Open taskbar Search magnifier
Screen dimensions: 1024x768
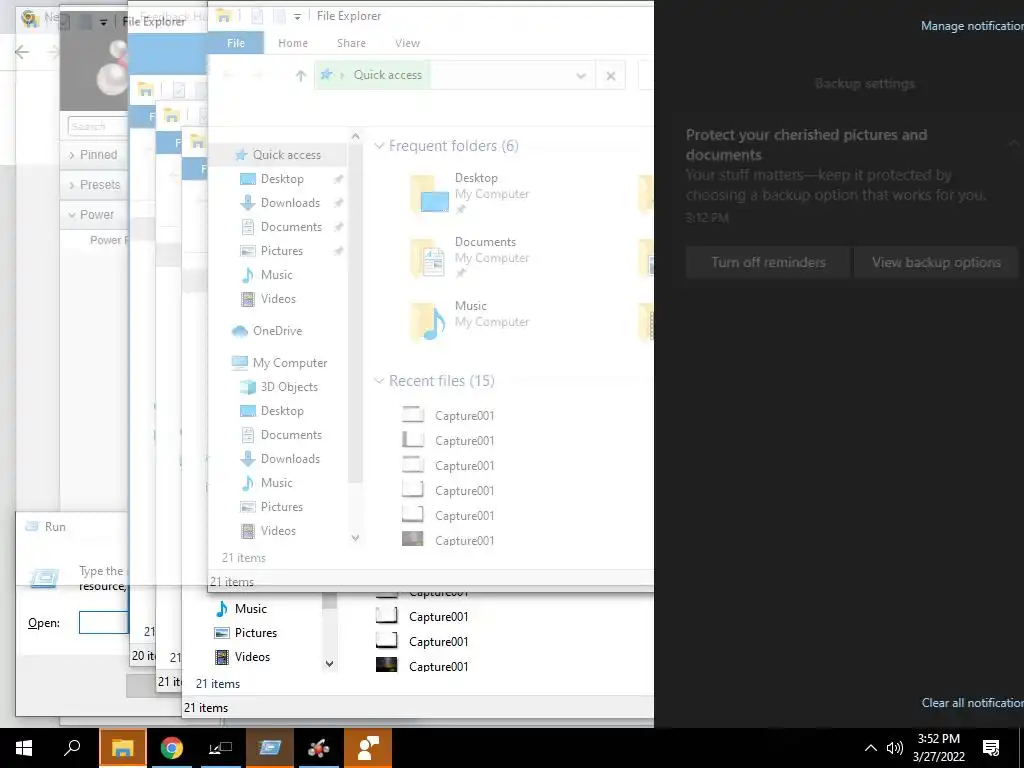(72, 748)
